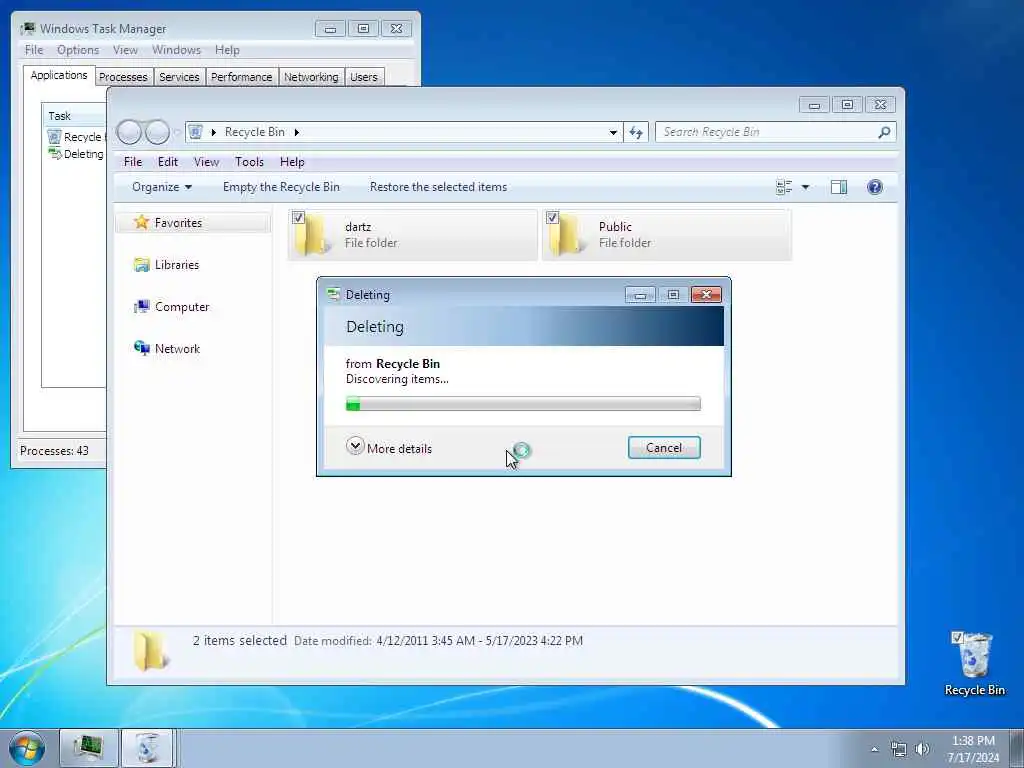Toggle the desktop Recycle Bin checkbox

(x=957, y=637)
